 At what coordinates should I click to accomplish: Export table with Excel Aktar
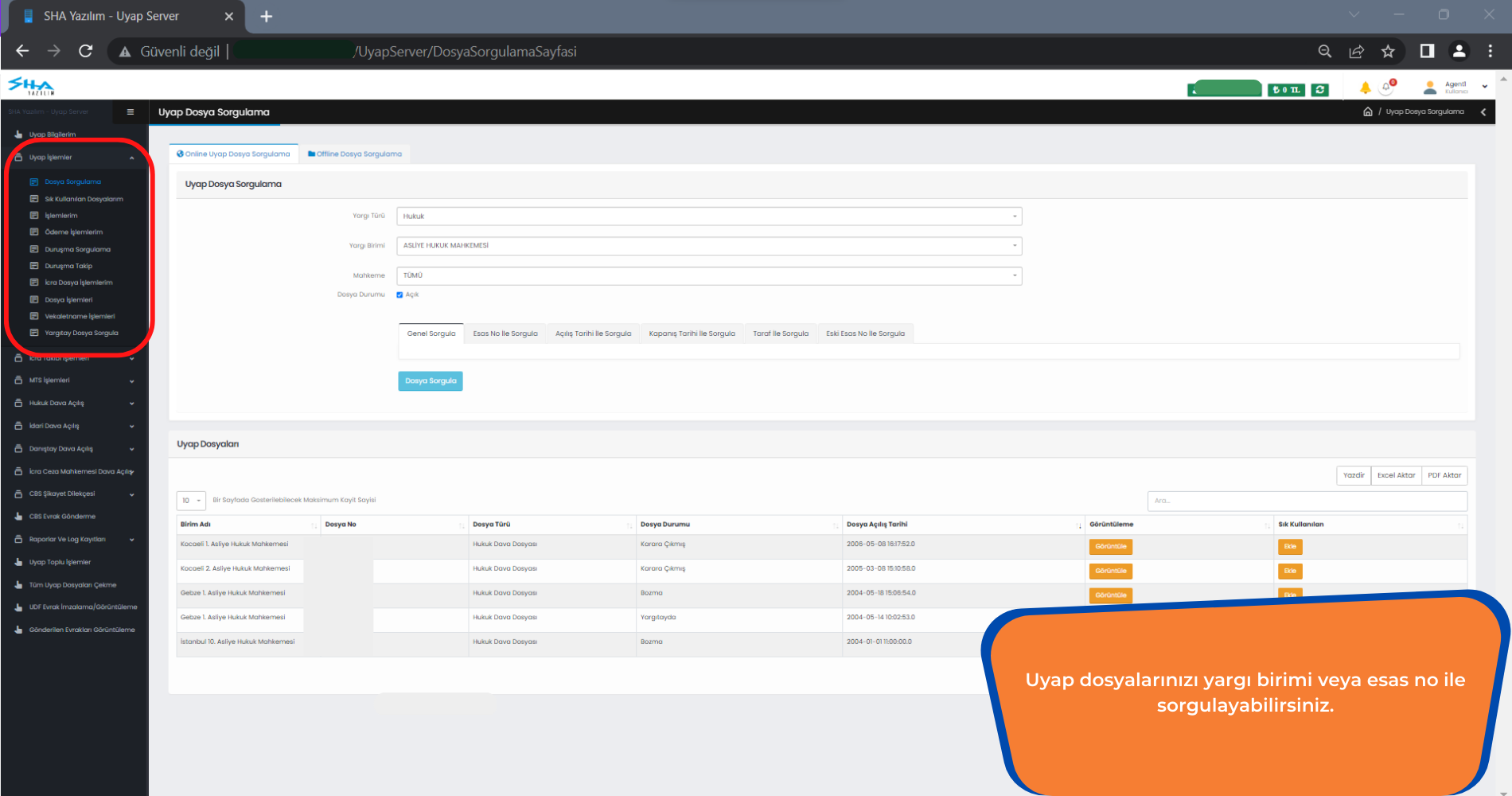point(1396,475)
